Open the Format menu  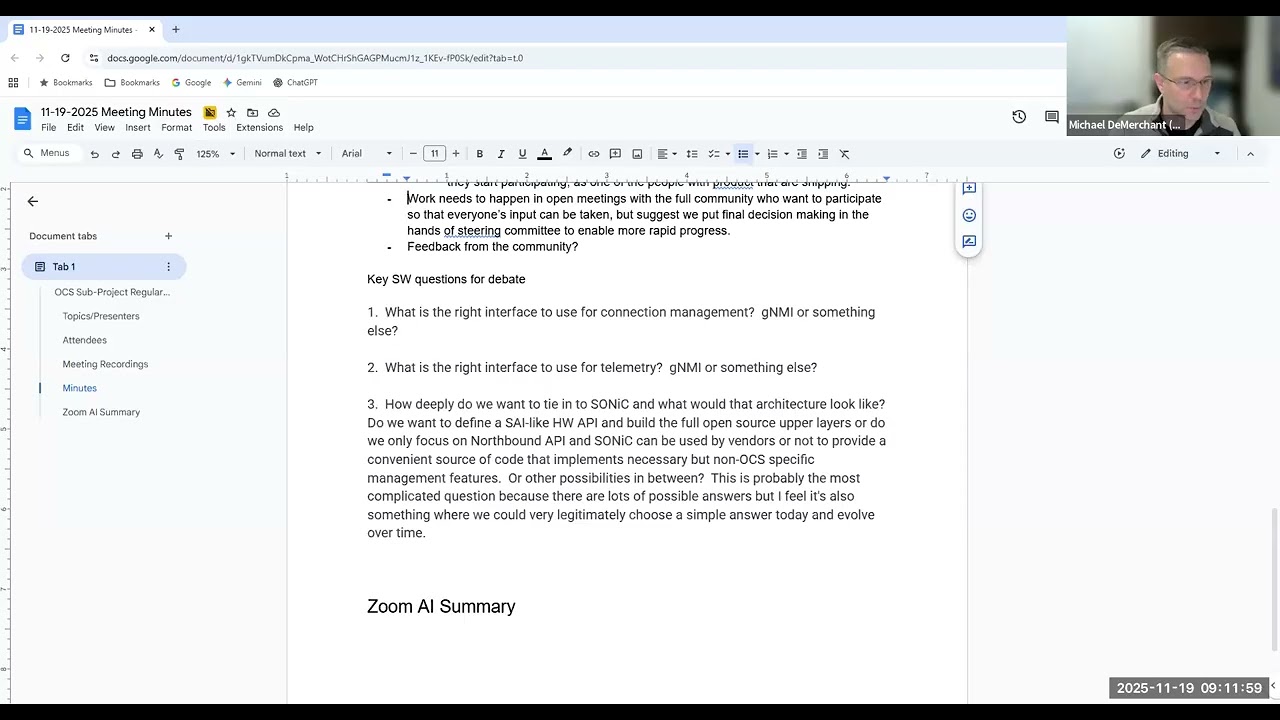176,128
